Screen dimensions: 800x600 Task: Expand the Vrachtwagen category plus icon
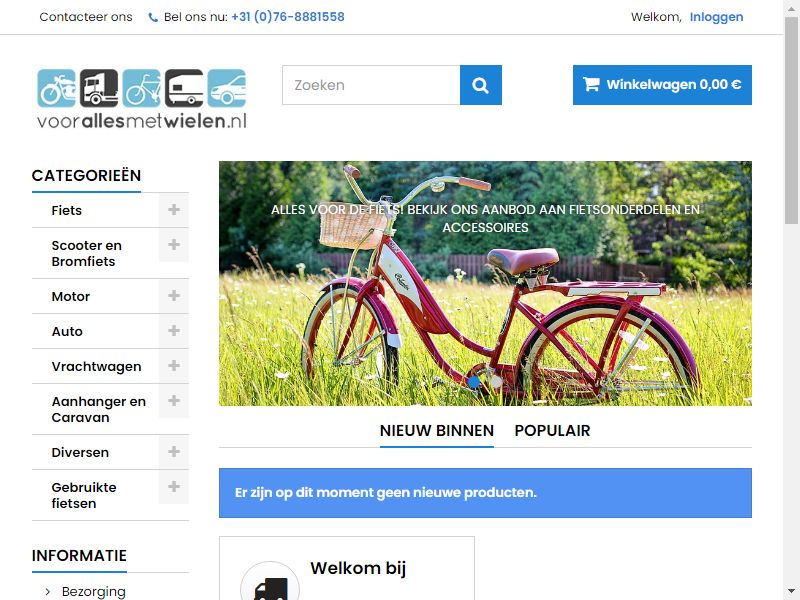[x=174, y=366]
